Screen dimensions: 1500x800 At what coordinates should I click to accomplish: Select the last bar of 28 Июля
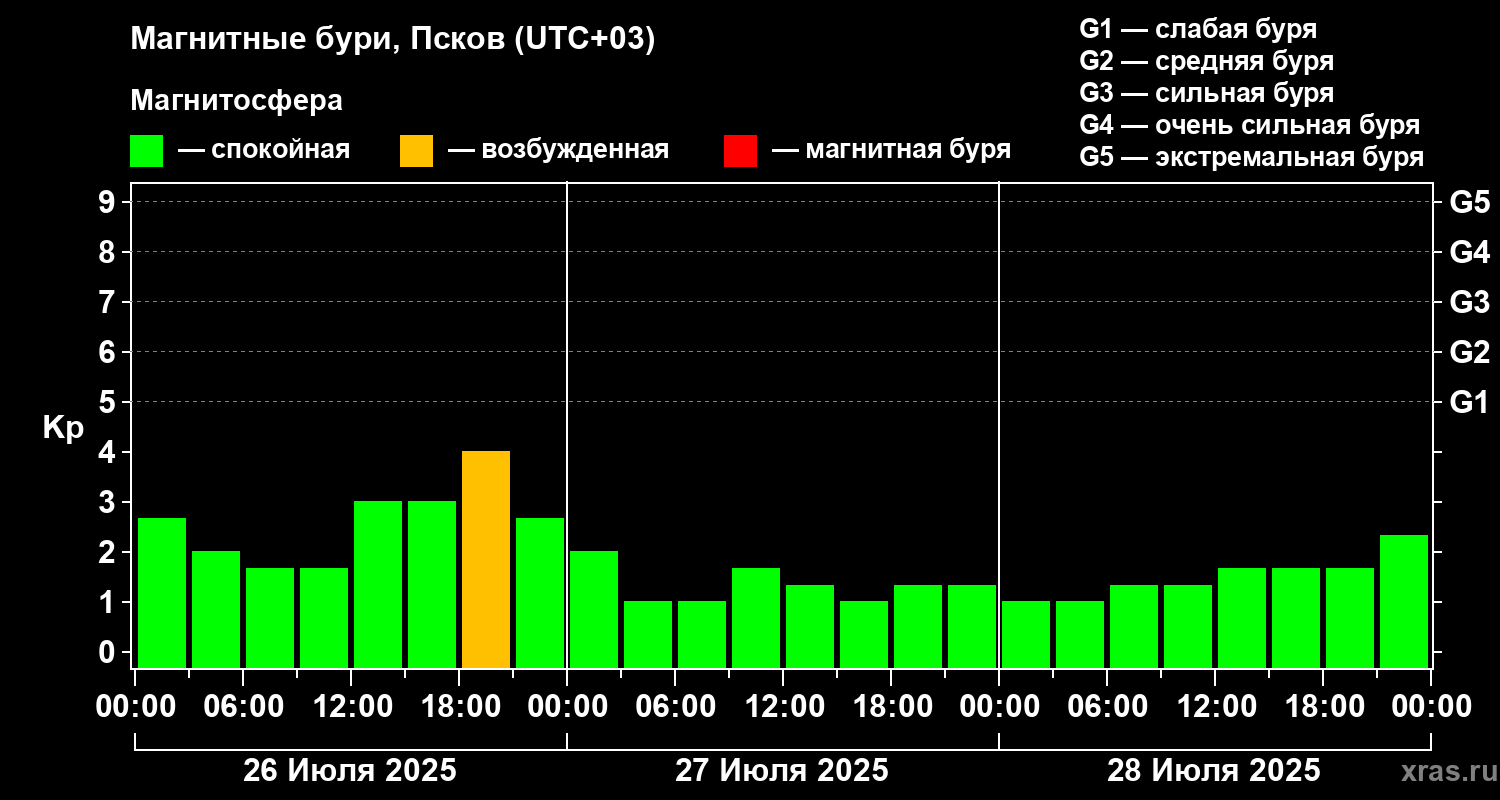pyautogui.click(x=1404, y=601)
